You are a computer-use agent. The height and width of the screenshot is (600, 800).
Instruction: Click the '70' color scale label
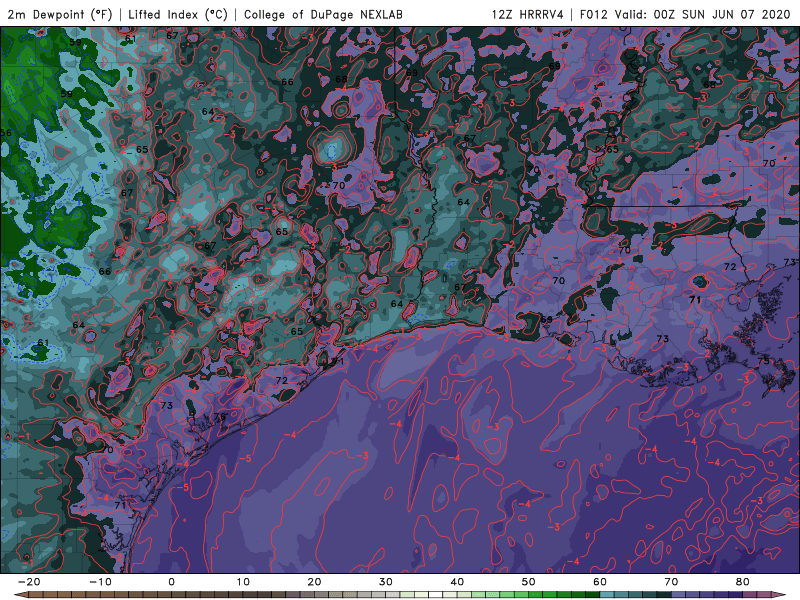671,582
